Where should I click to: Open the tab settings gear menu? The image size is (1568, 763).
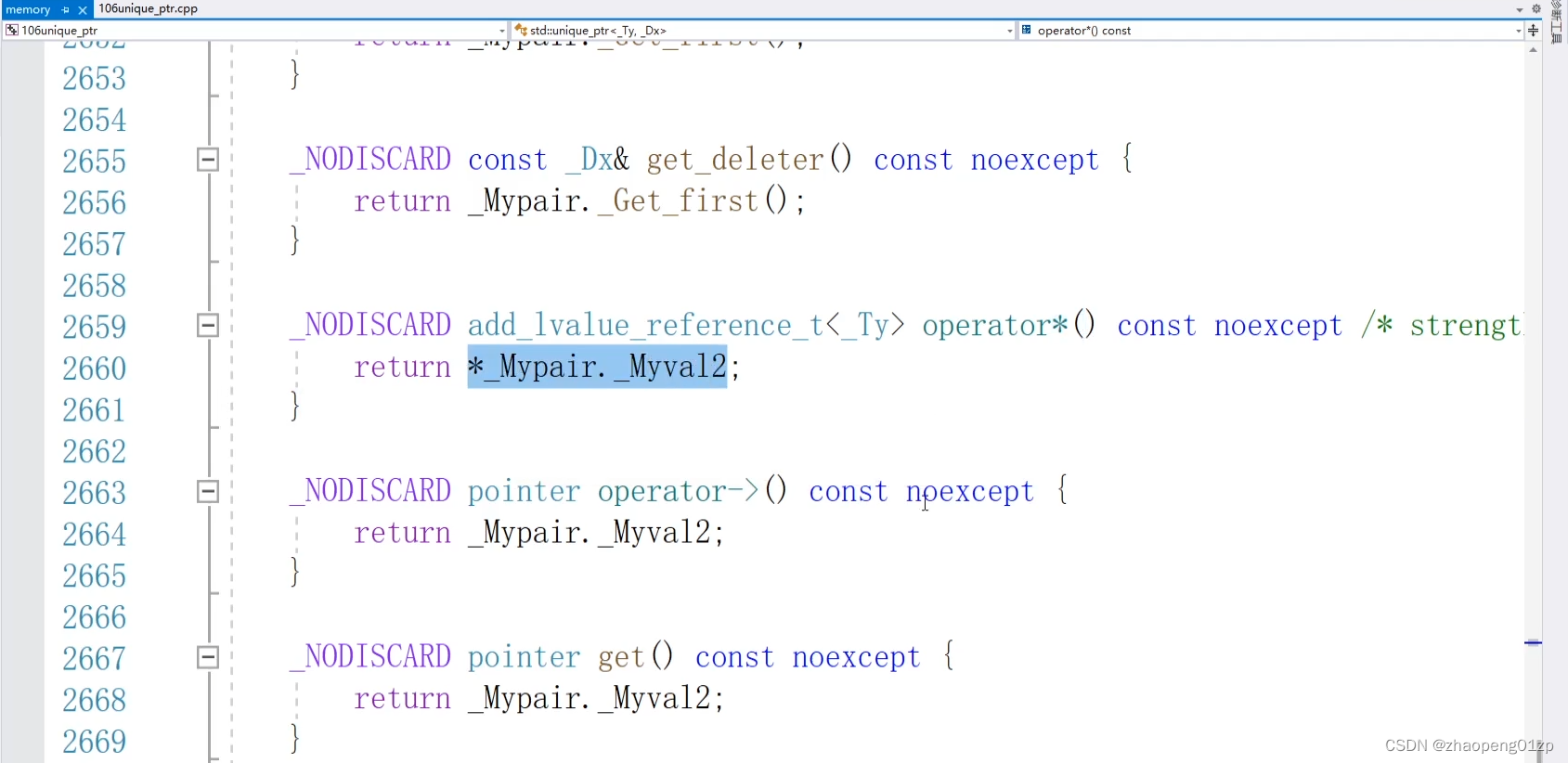click(1536, 9)
